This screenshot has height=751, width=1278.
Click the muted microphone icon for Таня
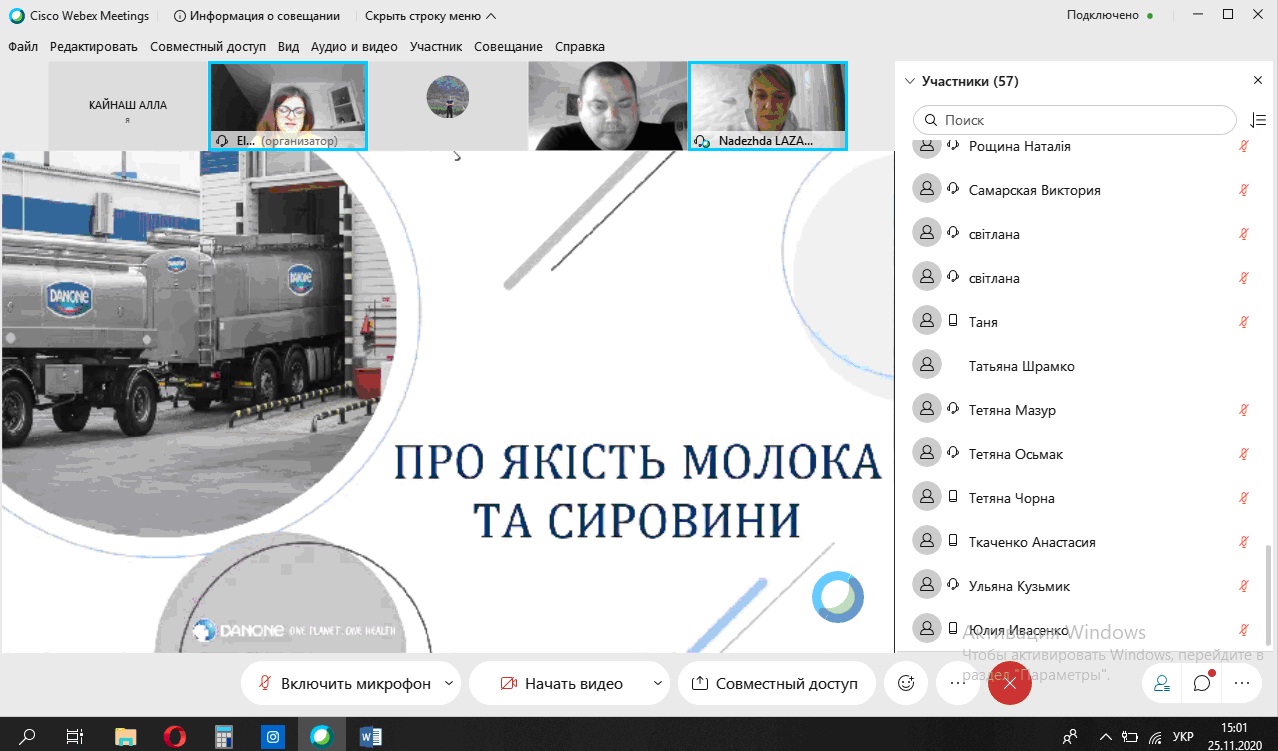[x=1245, y=322]
